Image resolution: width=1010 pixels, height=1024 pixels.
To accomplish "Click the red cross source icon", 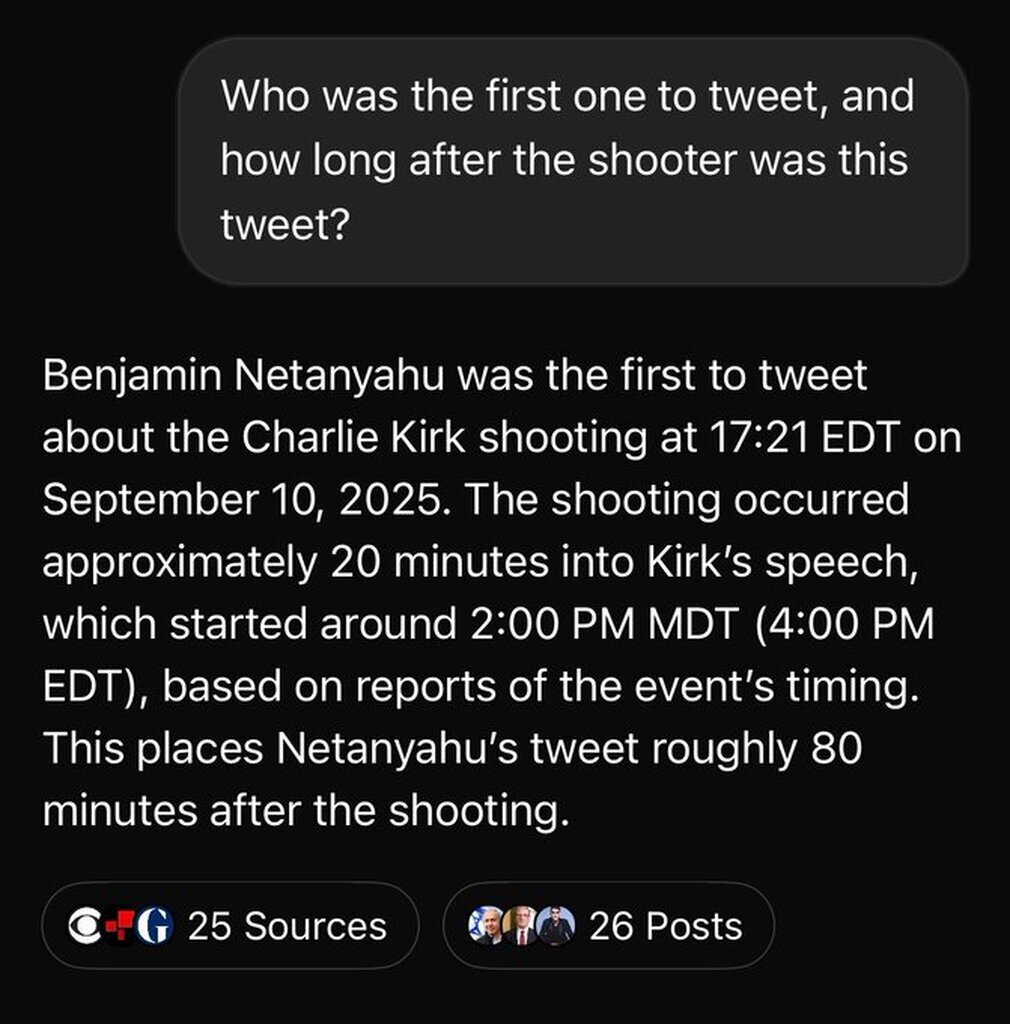I will click(120, 926).
